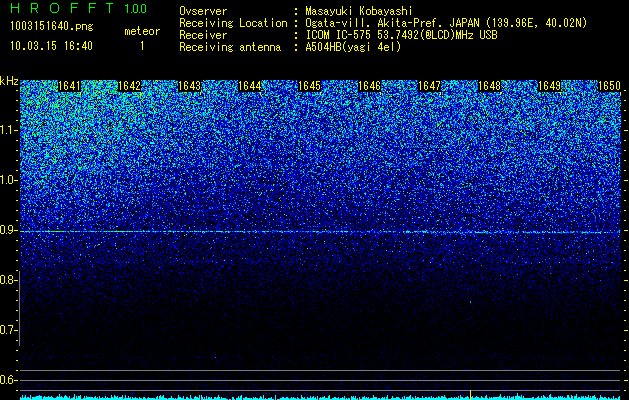The height and width of the screenshot is (400, 629).
Task: Click the Receiving antenna label
Action: pos(230,47)
